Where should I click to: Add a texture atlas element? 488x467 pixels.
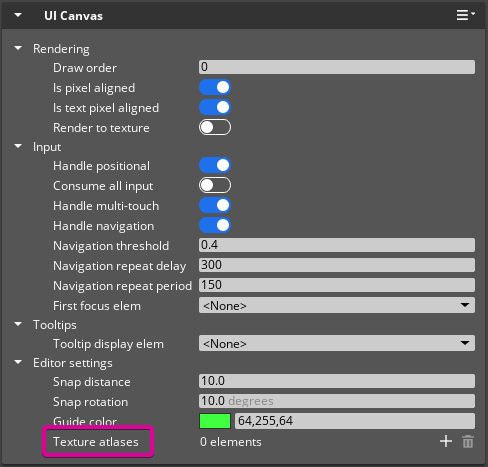pos(446,442)
